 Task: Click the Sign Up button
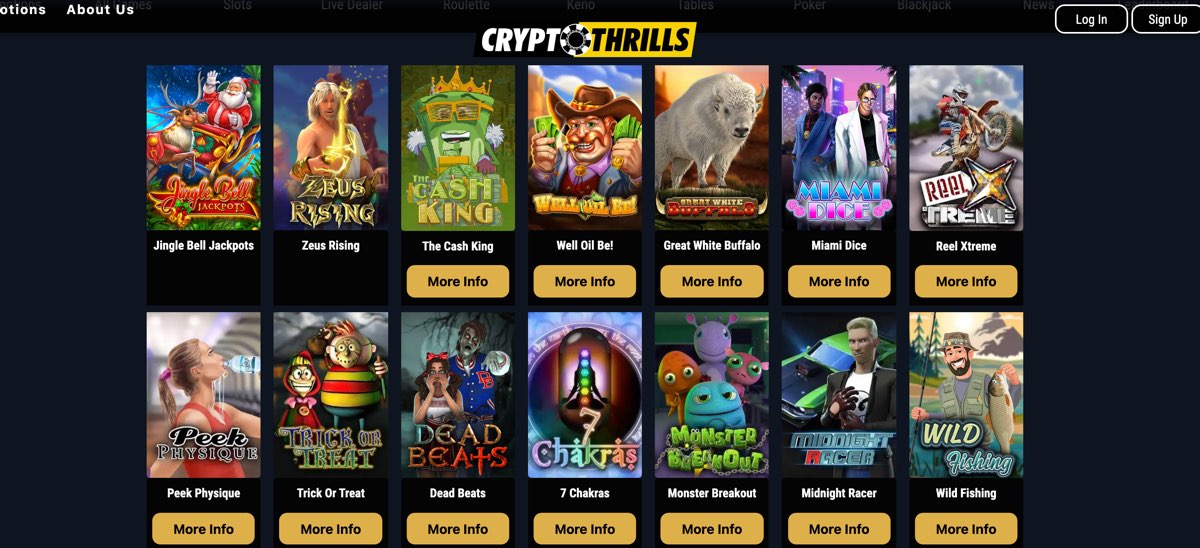coord(1167,19)
